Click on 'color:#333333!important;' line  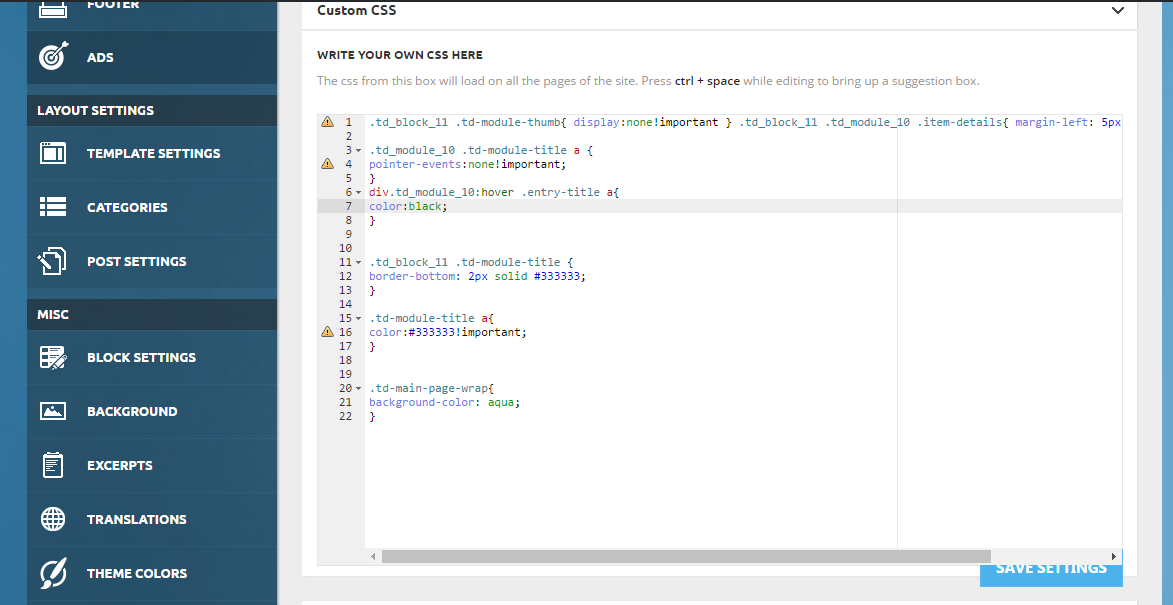447,332
